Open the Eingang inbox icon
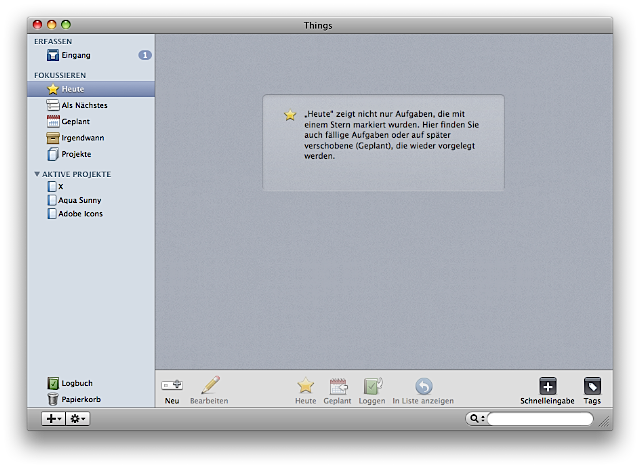Screen dimensions: 640x468 [53, 55]
